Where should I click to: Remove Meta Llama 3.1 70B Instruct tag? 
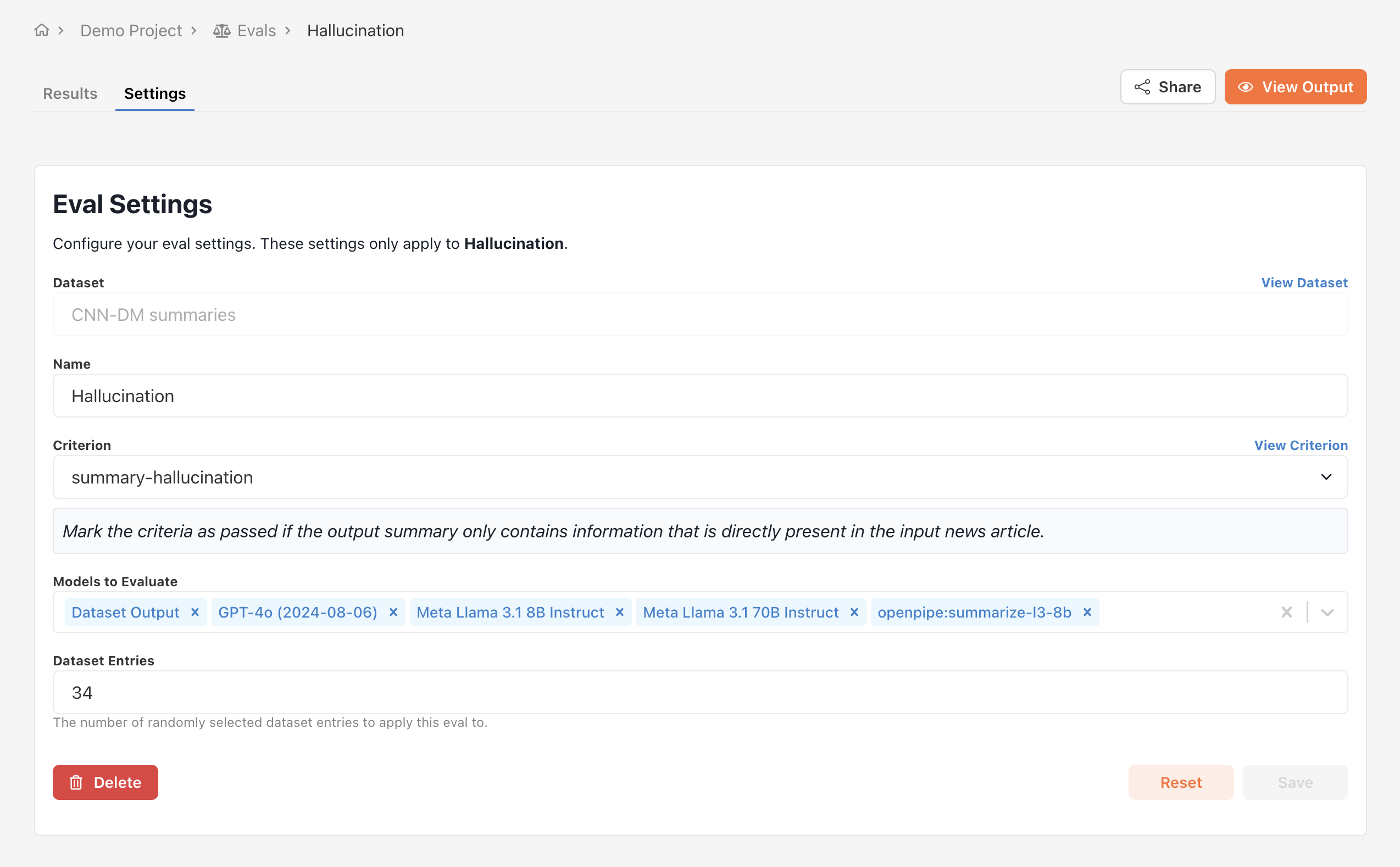[854, 612]
